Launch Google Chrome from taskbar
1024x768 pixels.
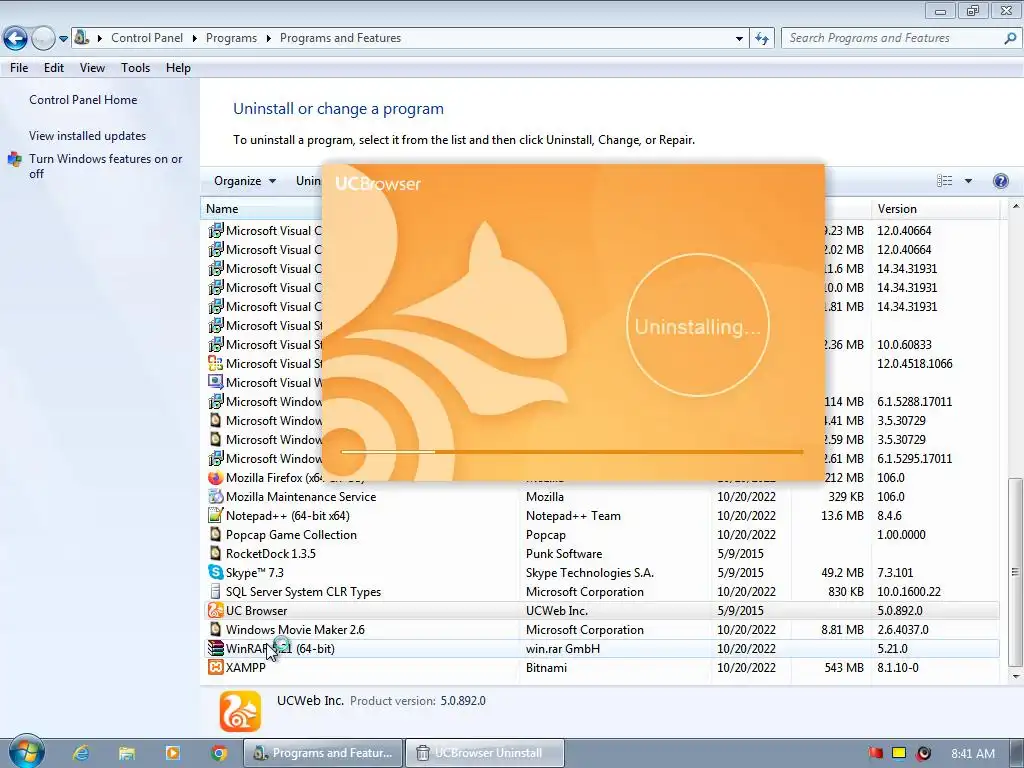[x=219, y=754]
